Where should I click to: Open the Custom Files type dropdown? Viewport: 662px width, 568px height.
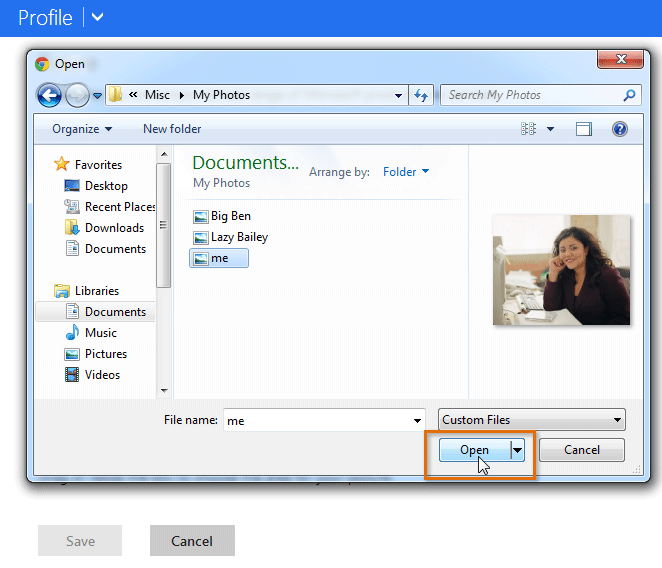pos(532,420)
